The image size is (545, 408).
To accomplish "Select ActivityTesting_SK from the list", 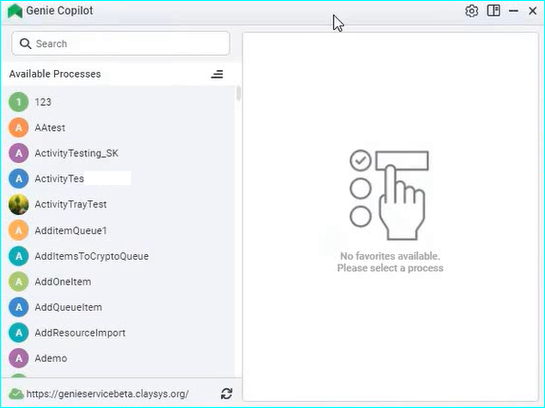I will click(x=118, y=153).
